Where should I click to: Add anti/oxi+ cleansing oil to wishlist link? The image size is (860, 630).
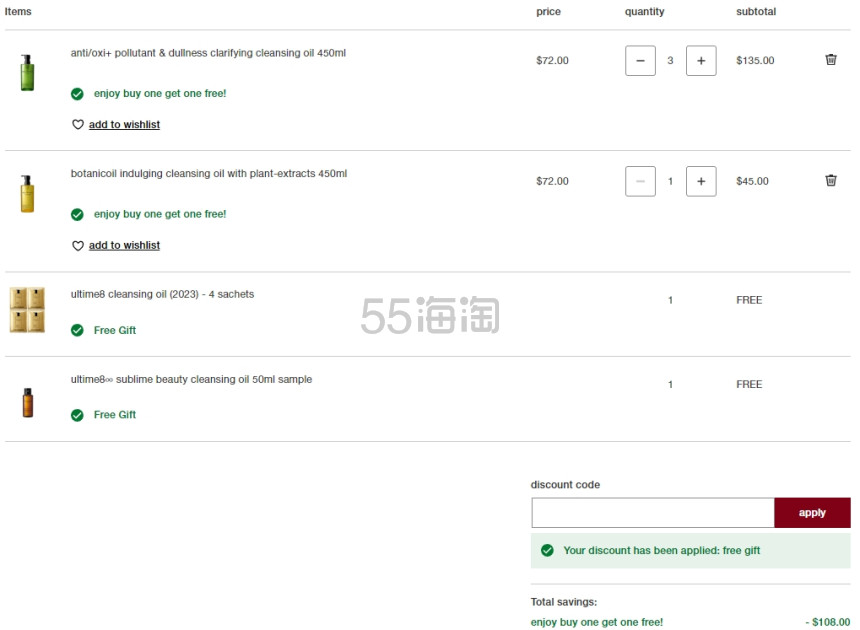coord(125,124)
